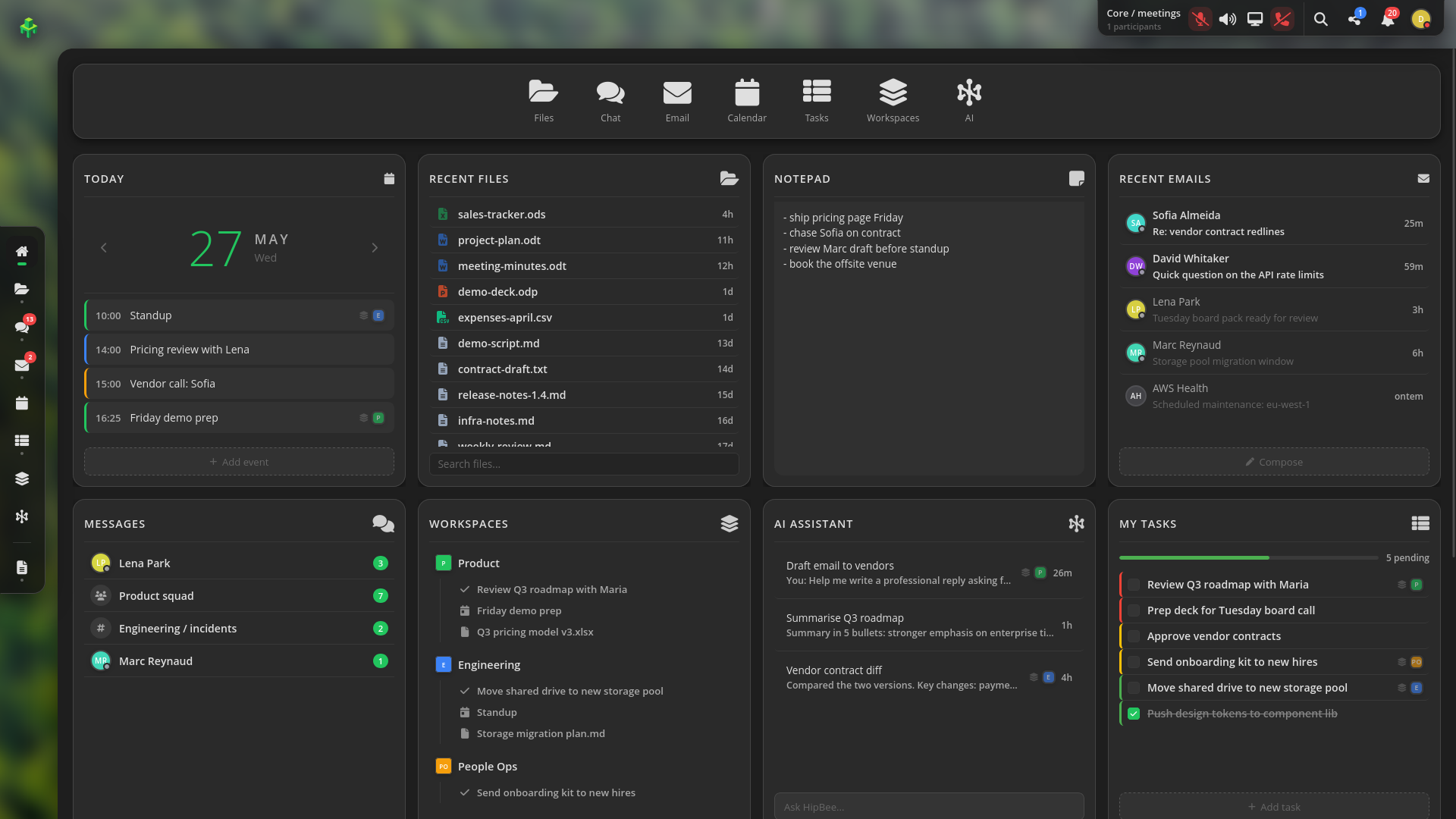Viewport: 1456px width, 819px height.
Task: Open the Email app in top launcher
Action: point(677,101)
